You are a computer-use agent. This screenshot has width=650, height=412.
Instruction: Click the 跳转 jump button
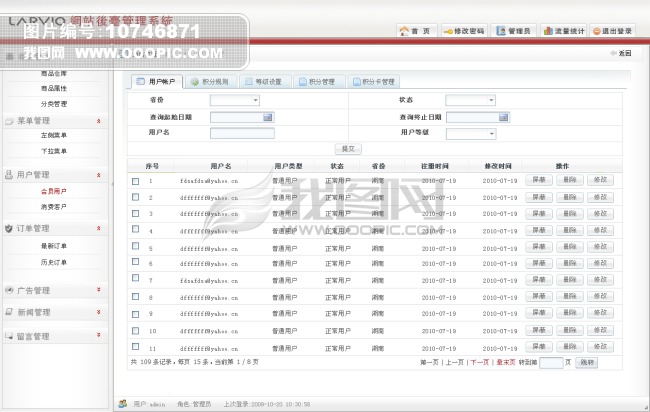[x=587, y=363]
